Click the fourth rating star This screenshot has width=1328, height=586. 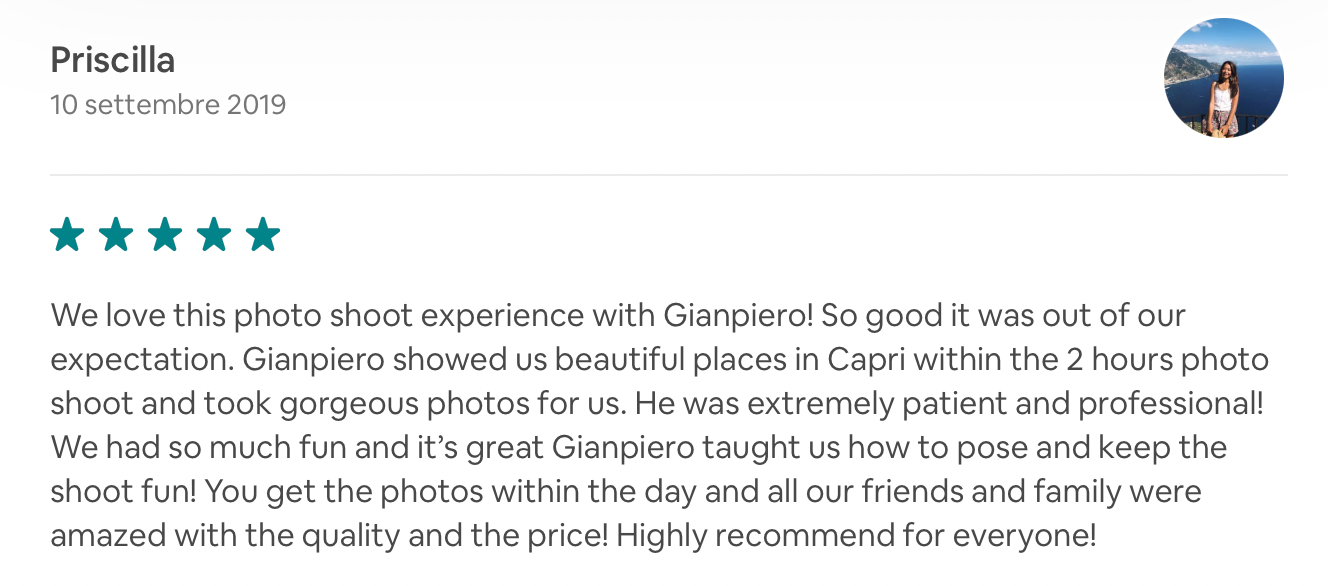[214, 235]
